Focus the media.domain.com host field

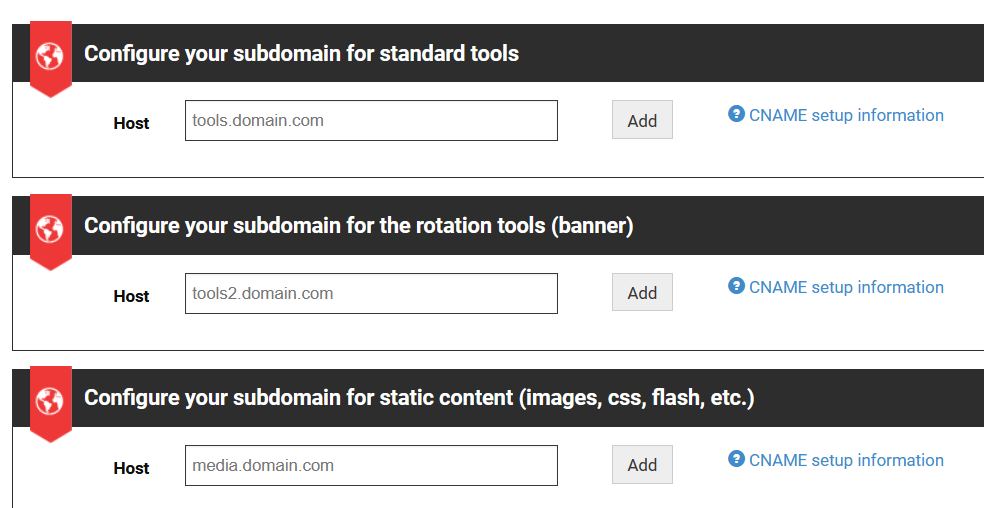click(x=371, y=465)
